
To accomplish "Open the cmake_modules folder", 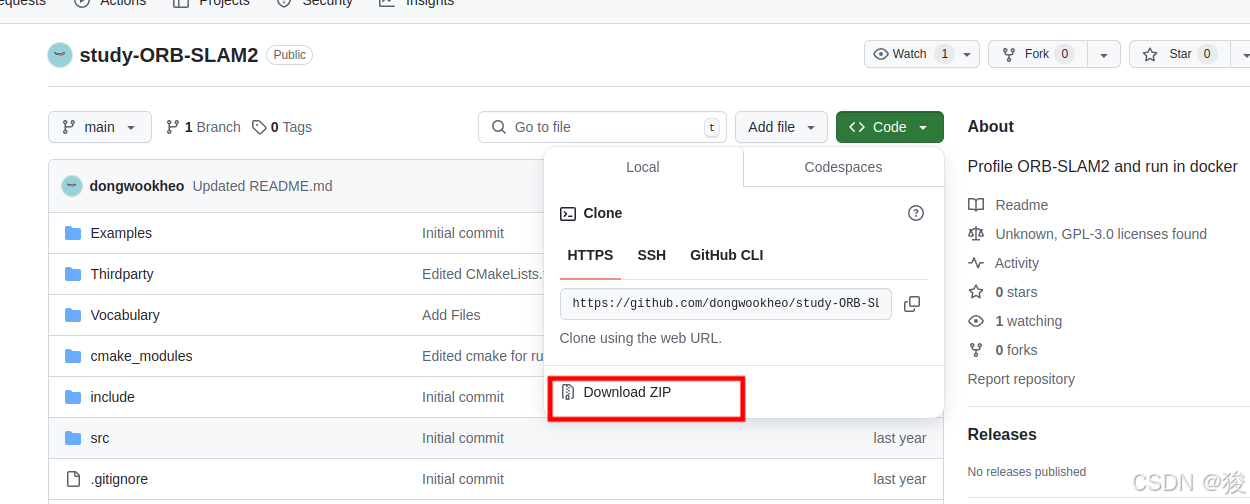I will (141, 356).
